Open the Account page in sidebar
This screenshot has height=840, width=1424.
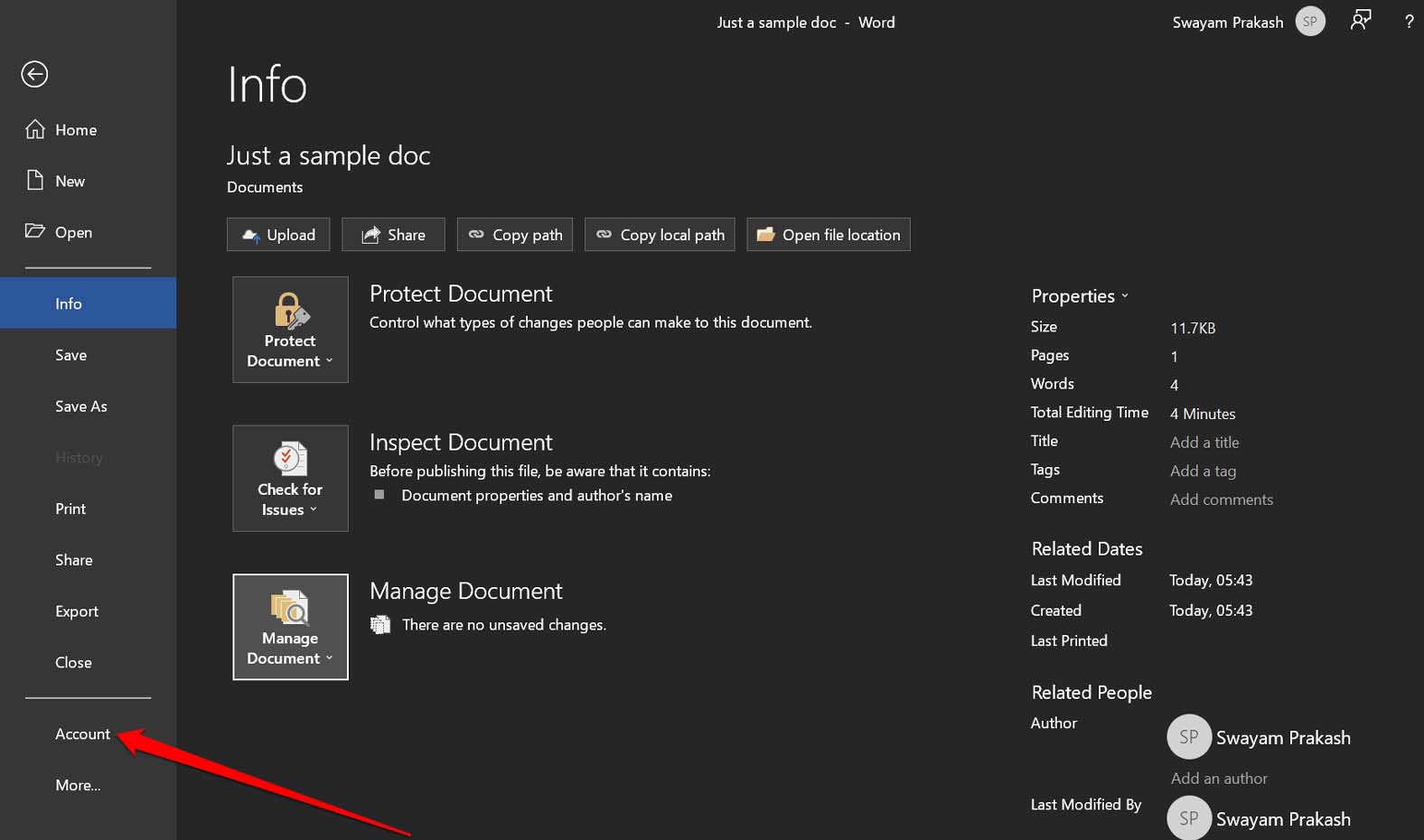click(82, 734)
